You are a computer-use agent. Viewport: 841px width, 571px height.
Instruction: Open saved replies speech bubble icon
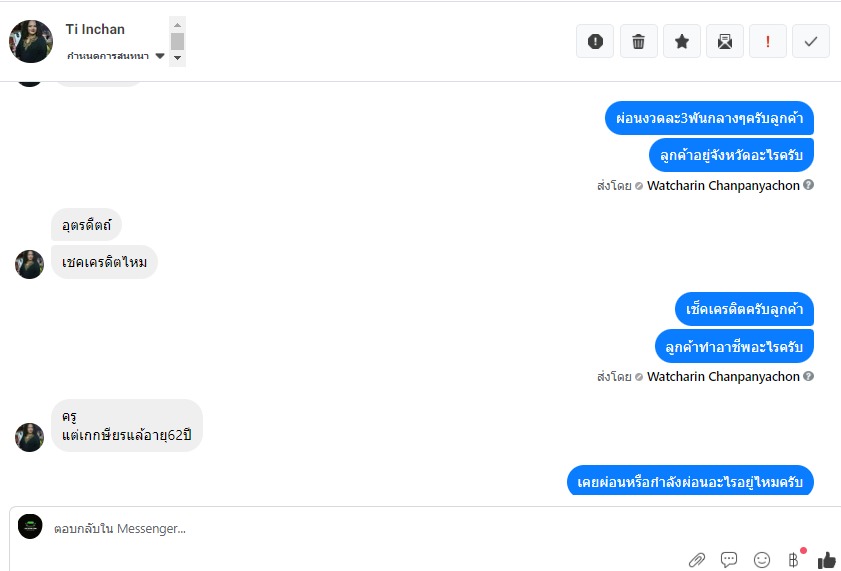(x=729, y=560)
